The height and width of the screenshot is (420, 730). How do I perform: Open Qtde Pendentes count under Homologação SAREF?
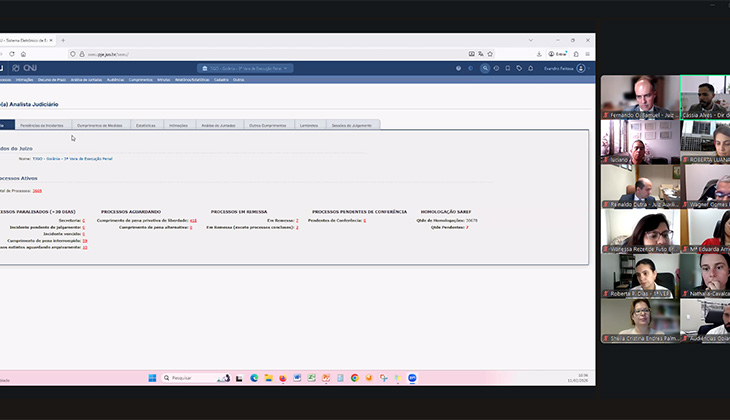(467, 227)
